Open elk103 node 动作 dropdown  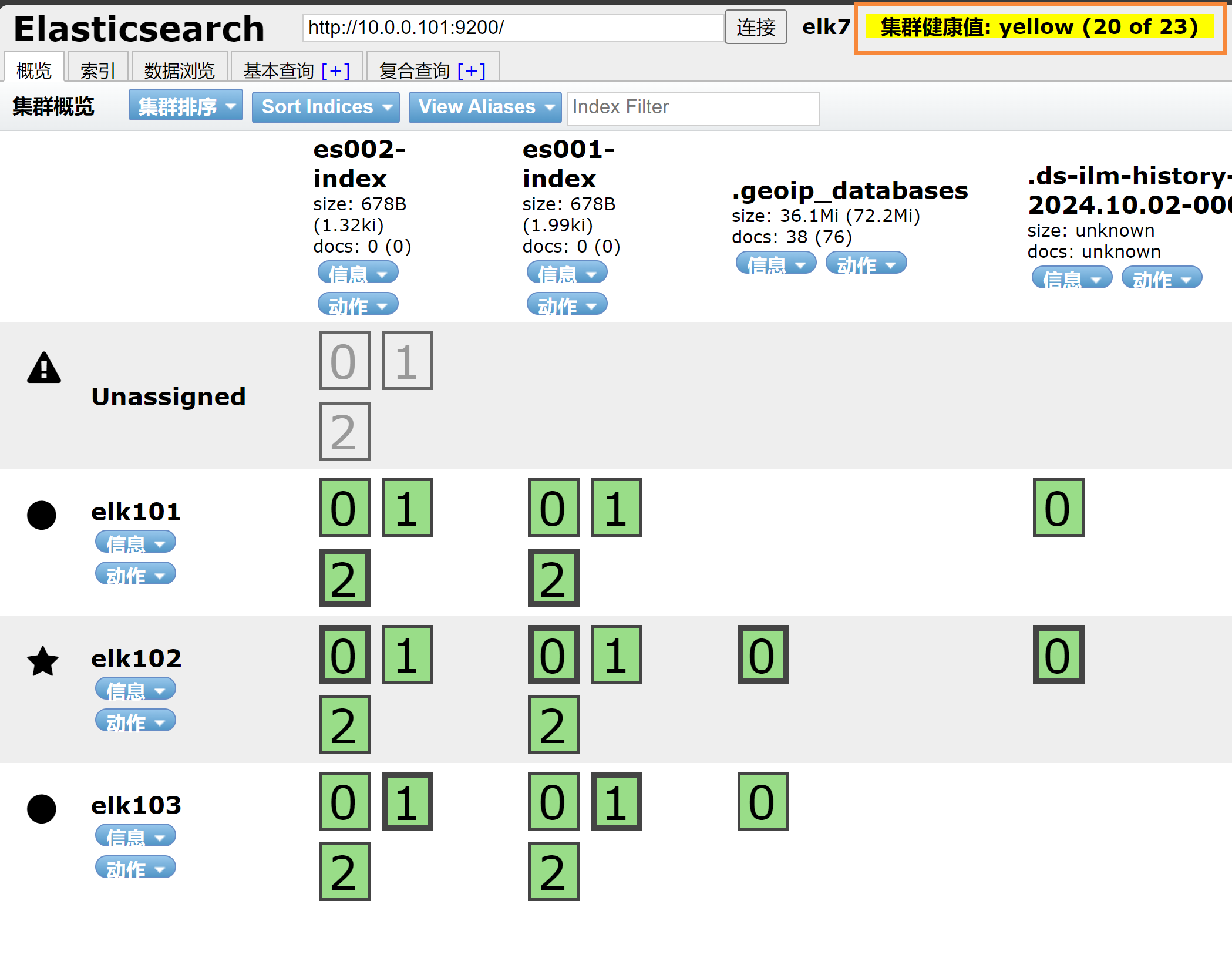[x=136, y=868]
